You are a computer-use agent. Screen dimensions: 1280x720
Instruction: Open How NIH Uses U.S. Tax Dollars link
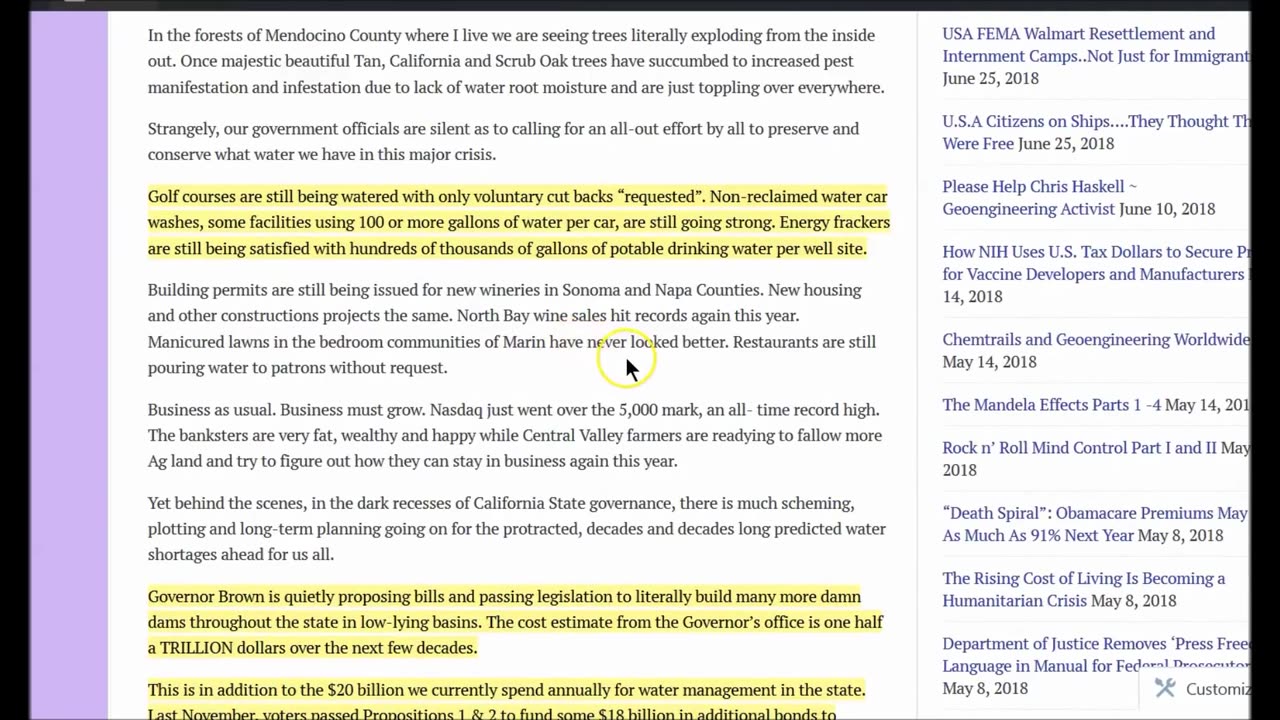click(x=1096, y=263)
